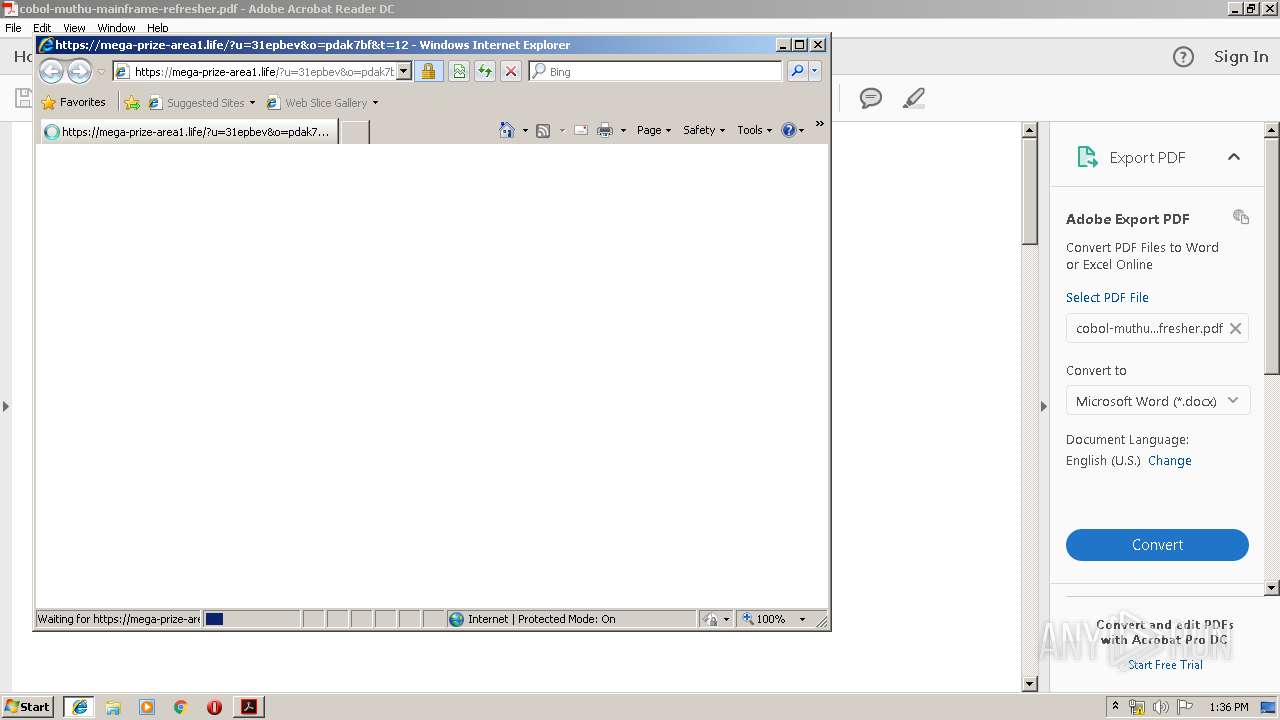The height and width of the screenshot is (720, 1280).
Task: Open the Page menu
Action: (654, 130)
